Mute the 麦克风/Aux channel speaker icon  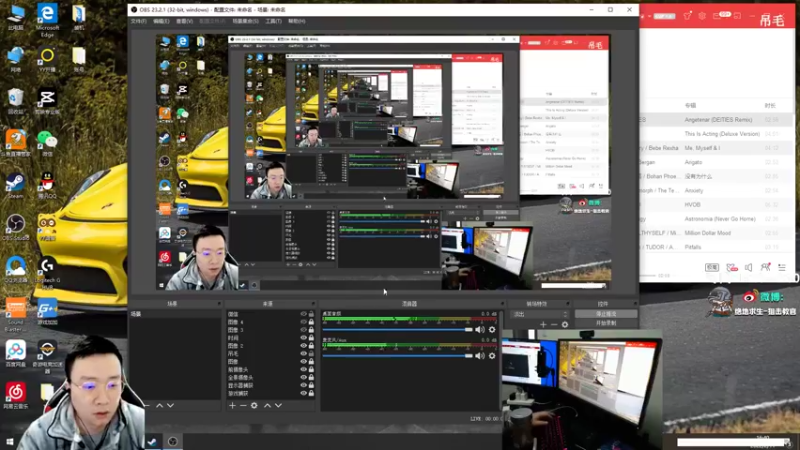click(480, 356)
